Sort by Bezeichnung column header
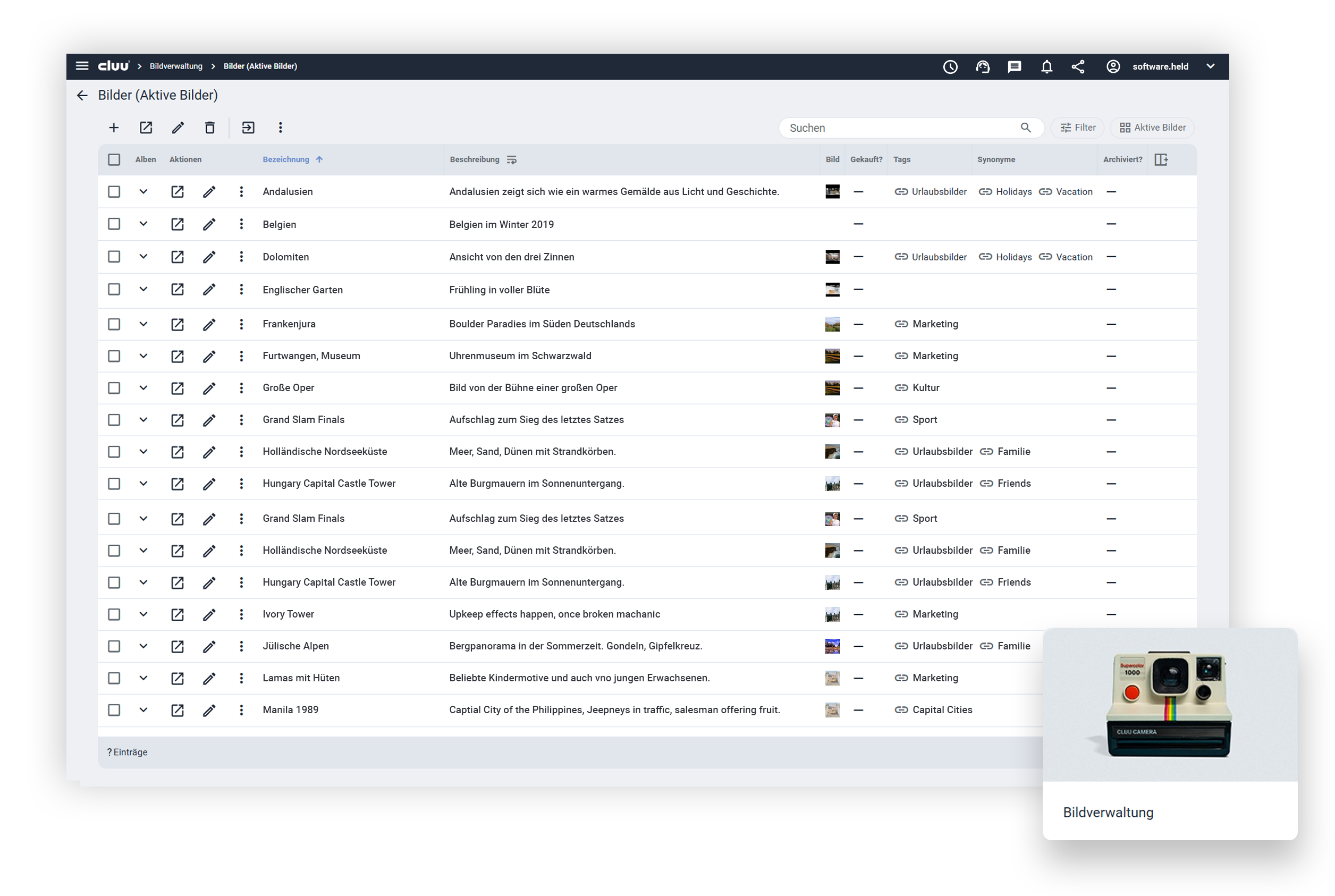This screenshot has width=1335, height=896. pyautogui.click(x=286, y=159)
